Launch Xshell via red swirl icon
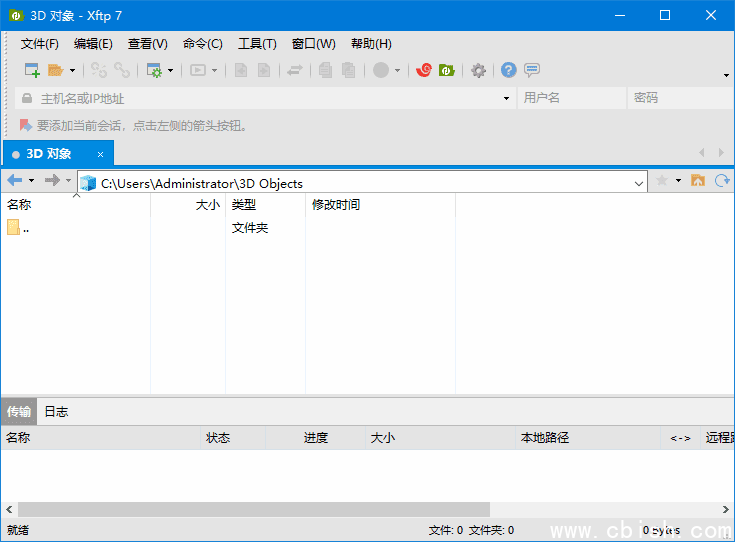This screenshot has width=735, height=542. [424, 70]
